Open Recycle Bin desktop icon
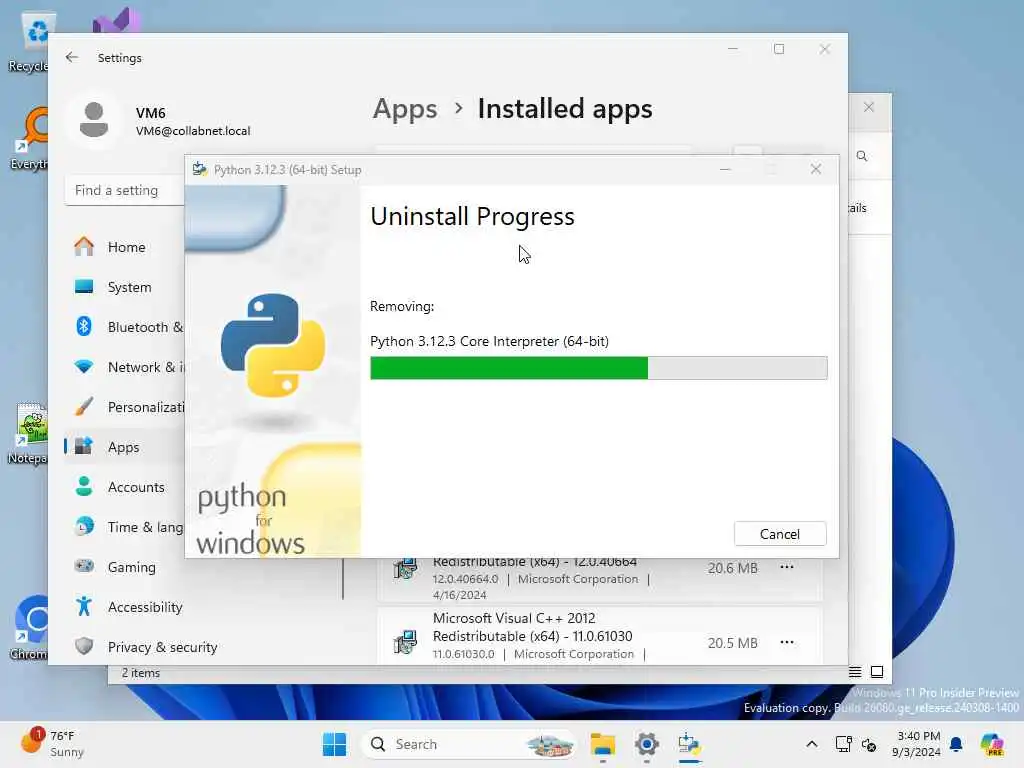The height and width of the screenshot is (768, 1024). [30, 42]
